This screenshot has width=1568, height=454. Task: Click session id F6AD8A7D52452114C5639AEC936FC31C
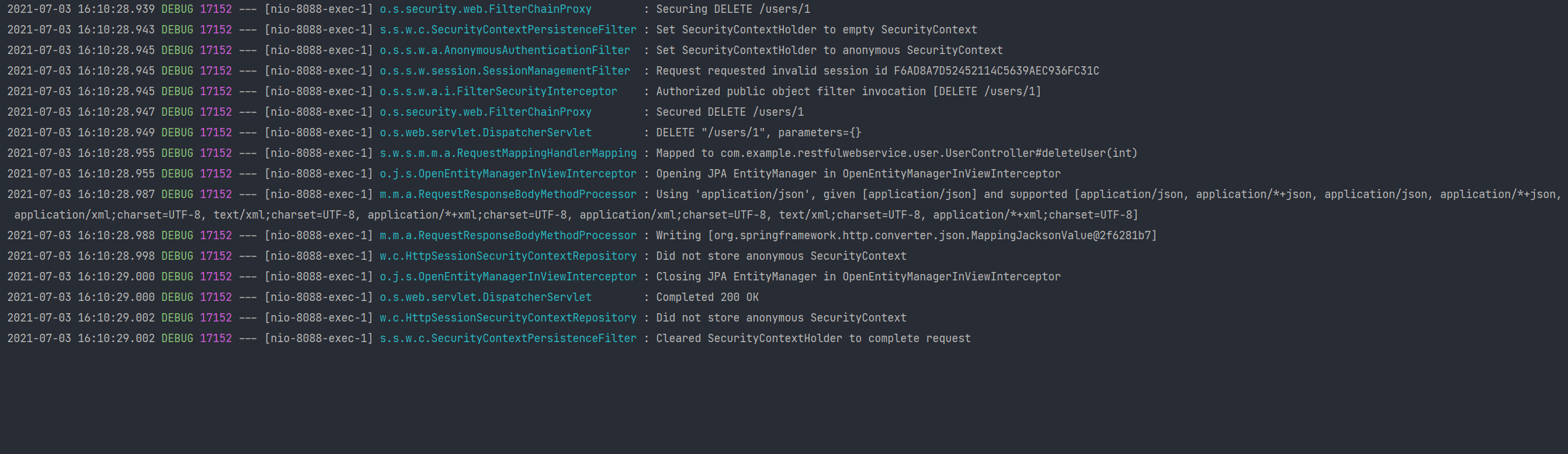pos(996,71)
